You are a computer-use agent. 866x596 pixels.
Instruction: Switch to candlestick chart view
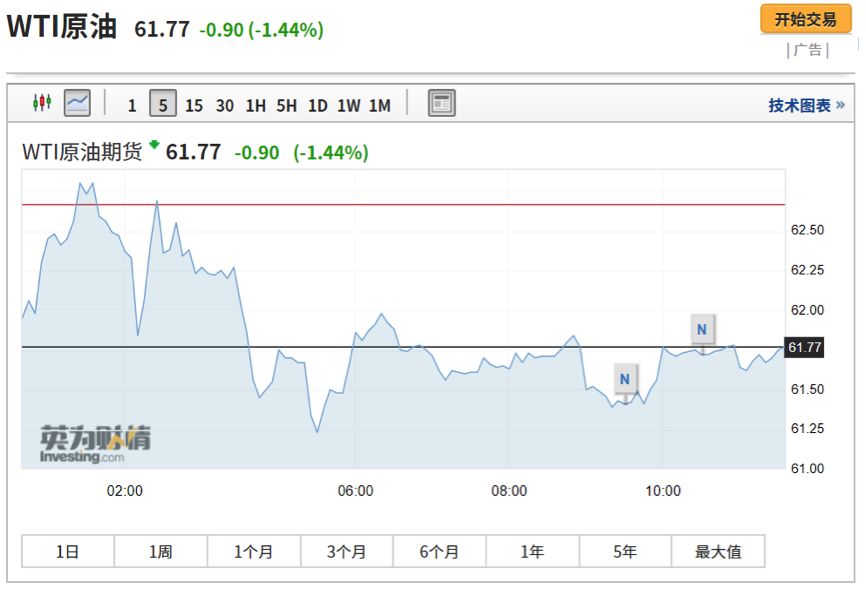[42, 102]
